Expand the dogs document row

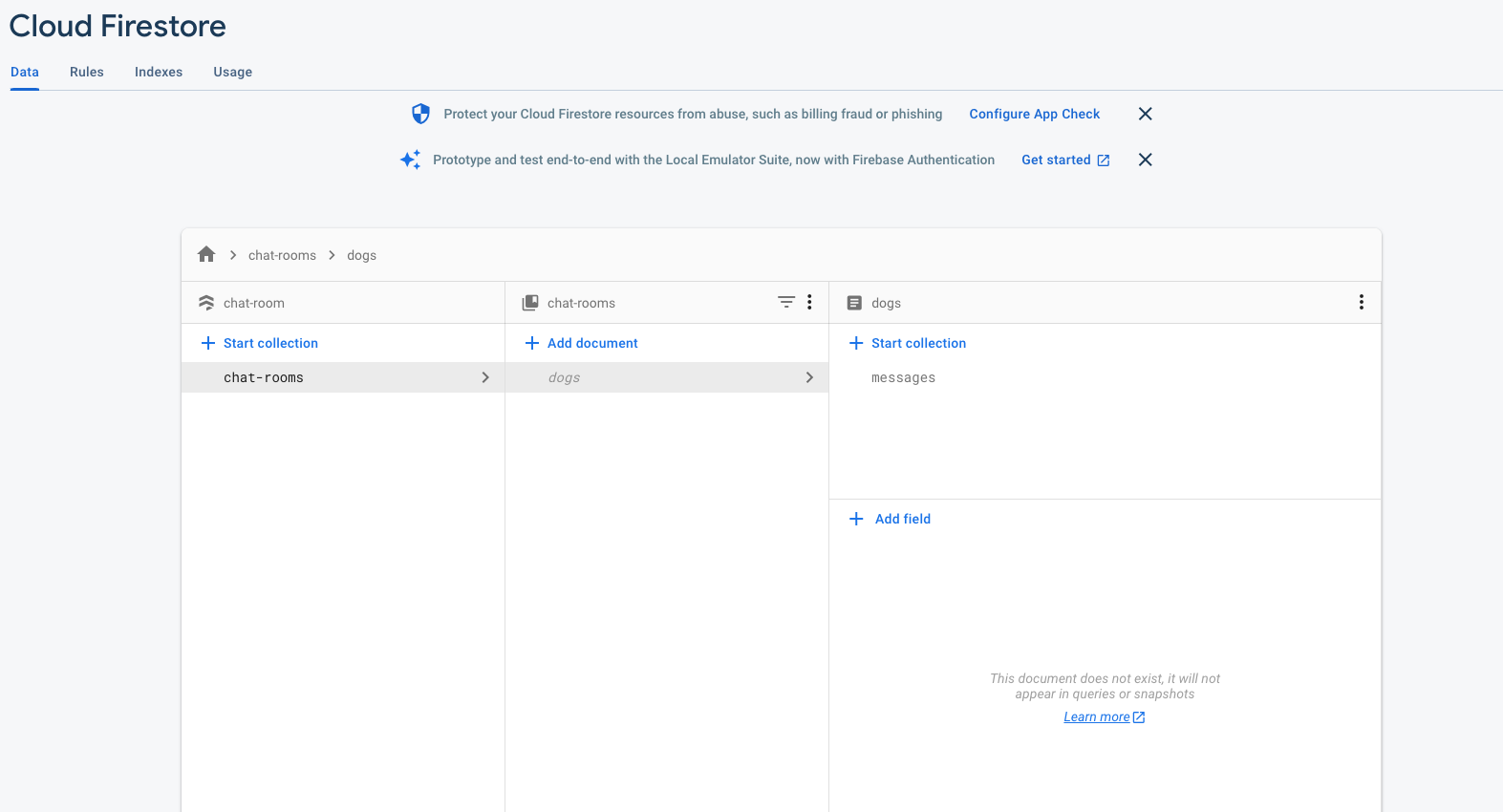pos(667,377)
